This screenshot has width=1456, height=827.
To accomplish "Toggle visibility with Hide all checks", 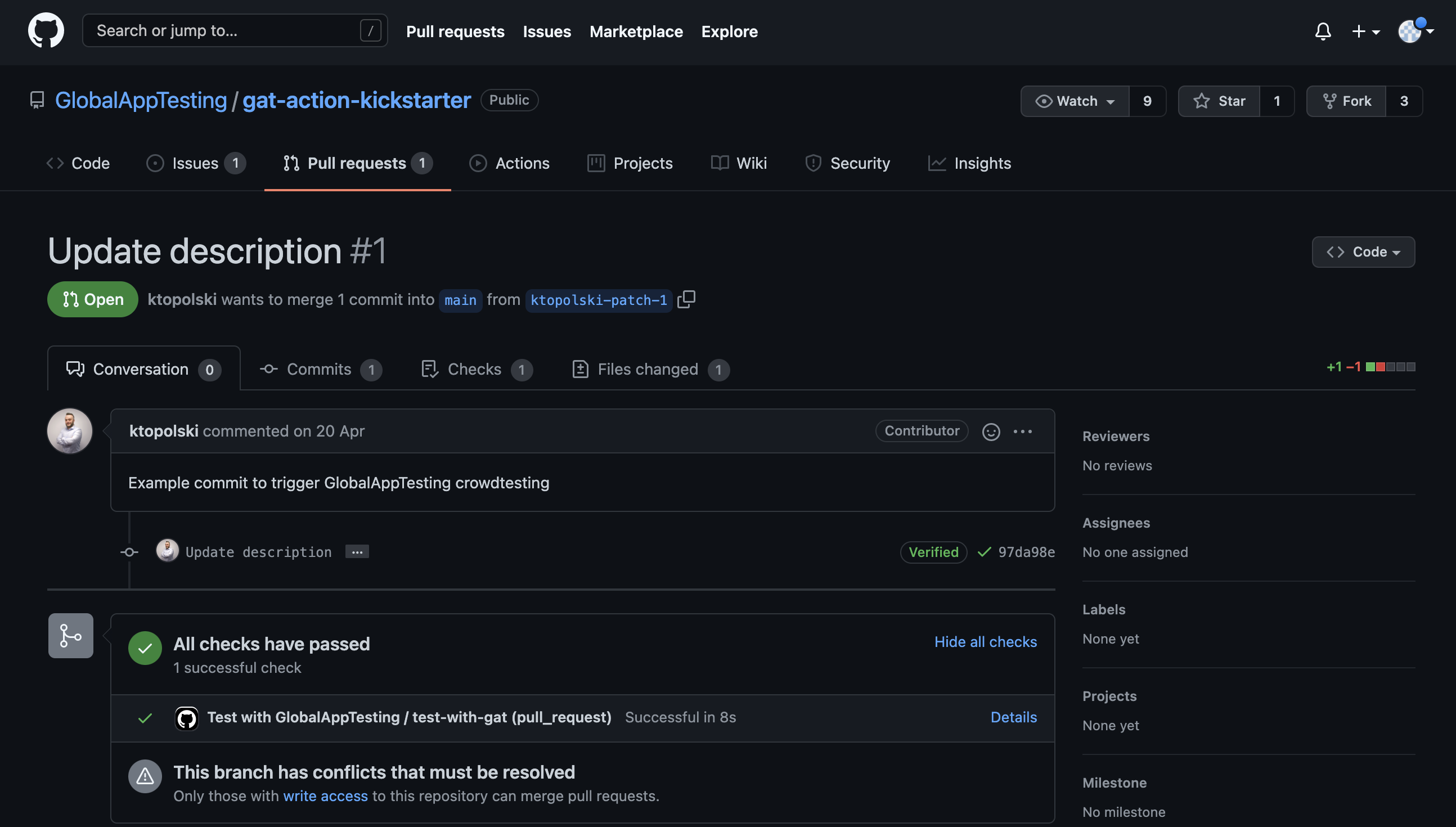I will [985, 642].
